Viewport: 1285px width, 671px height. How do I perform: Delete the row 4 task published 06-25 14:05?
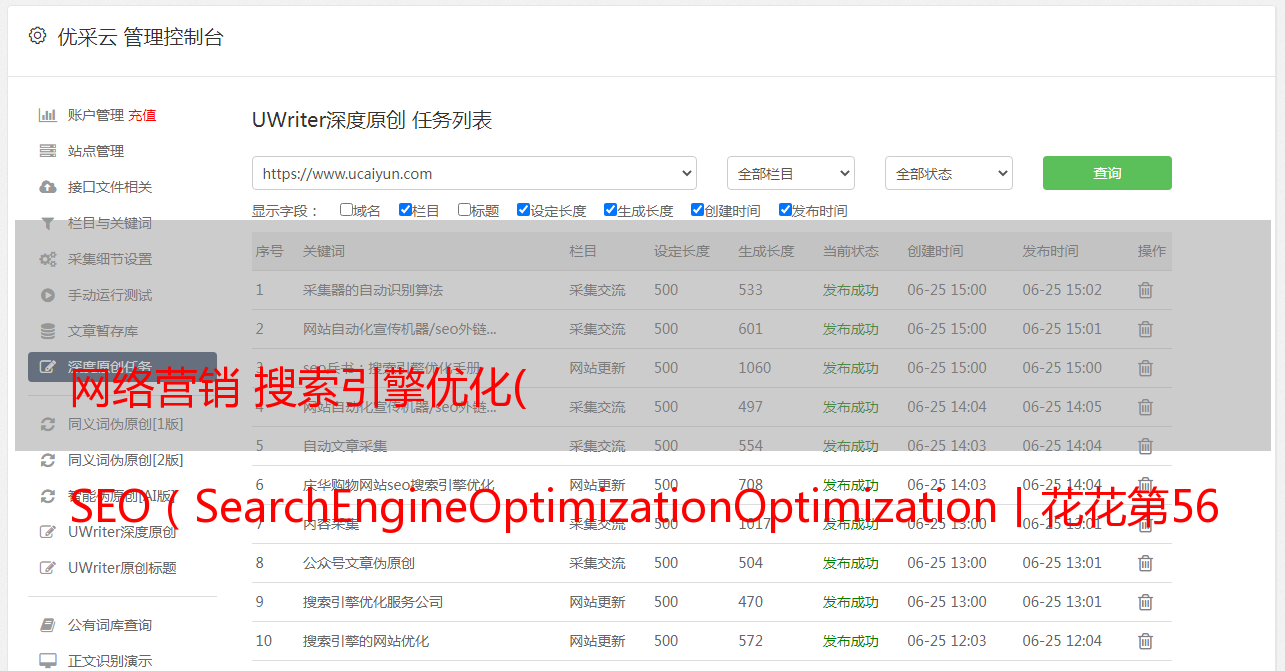[1145, 407]
